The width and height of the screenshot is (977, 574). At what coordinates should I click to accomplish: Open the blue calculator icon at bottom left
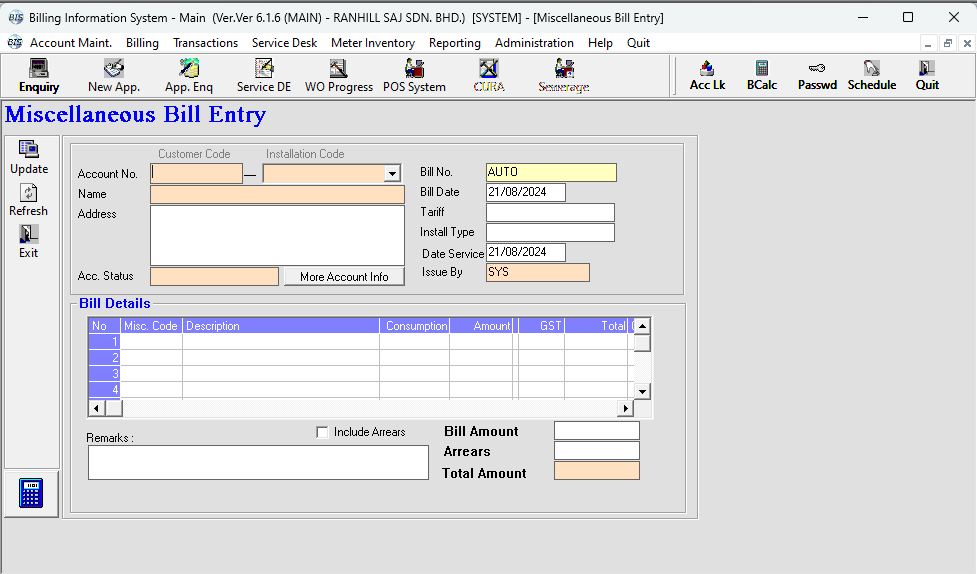[31, 493]
